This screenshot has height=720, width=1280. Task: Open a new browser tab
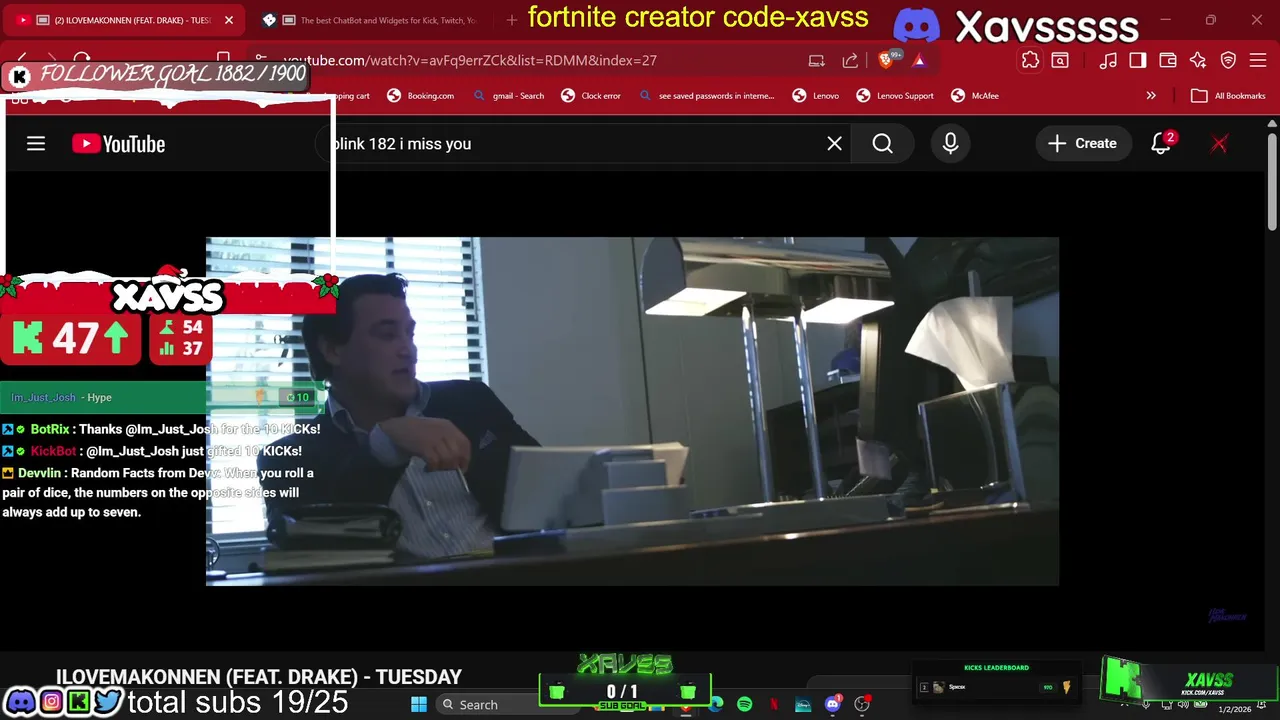pos(511,20)
